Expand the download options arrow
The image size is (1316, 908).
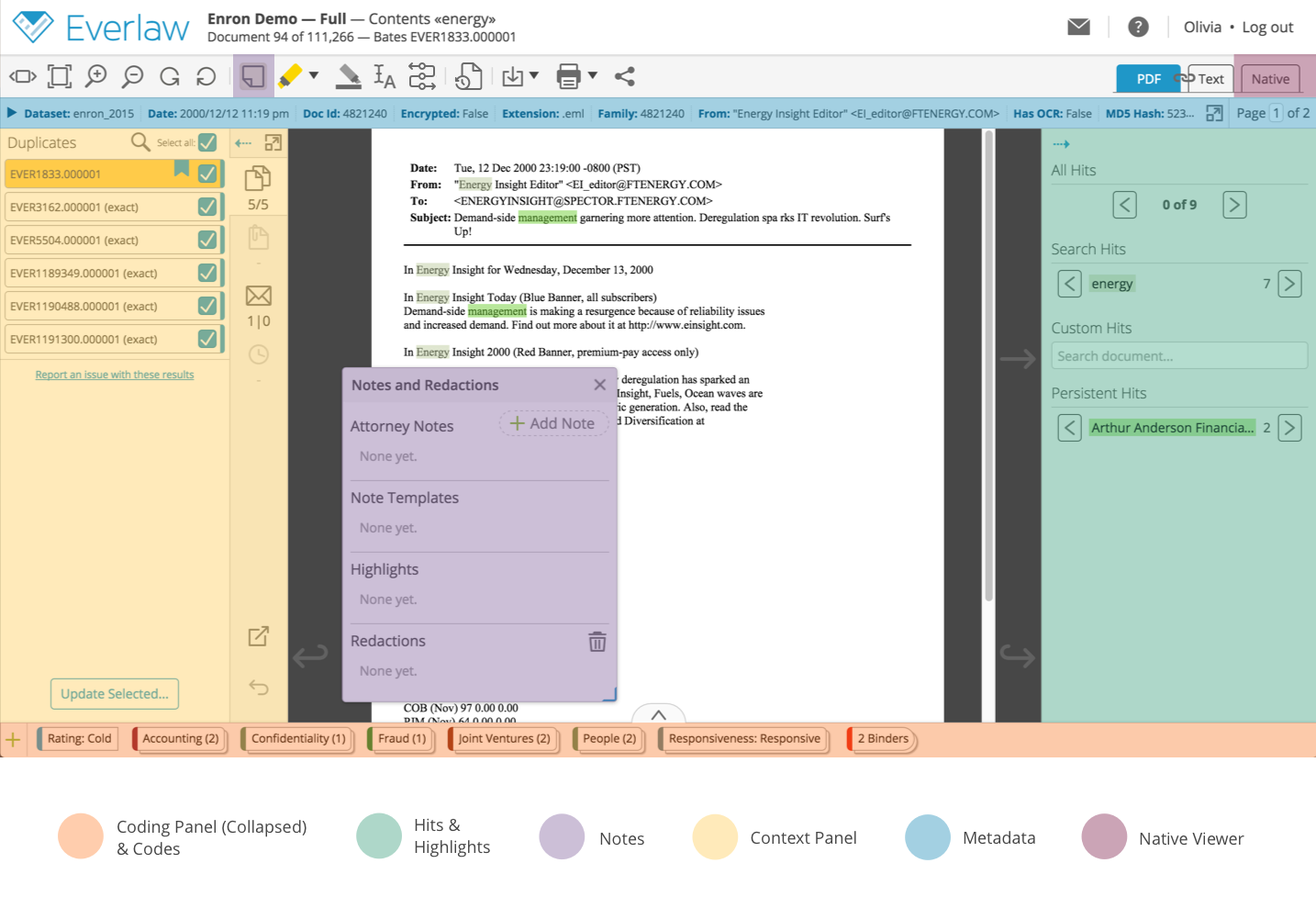534,75
